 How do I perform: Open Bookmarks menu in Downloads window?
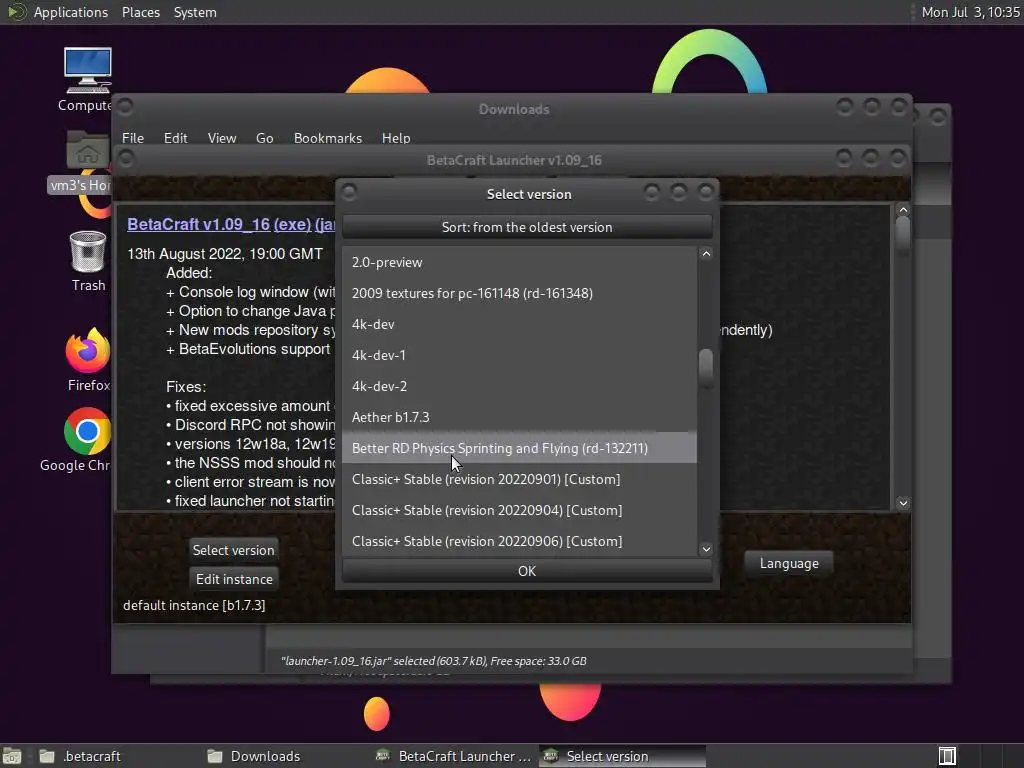click(x=328, y=138)
